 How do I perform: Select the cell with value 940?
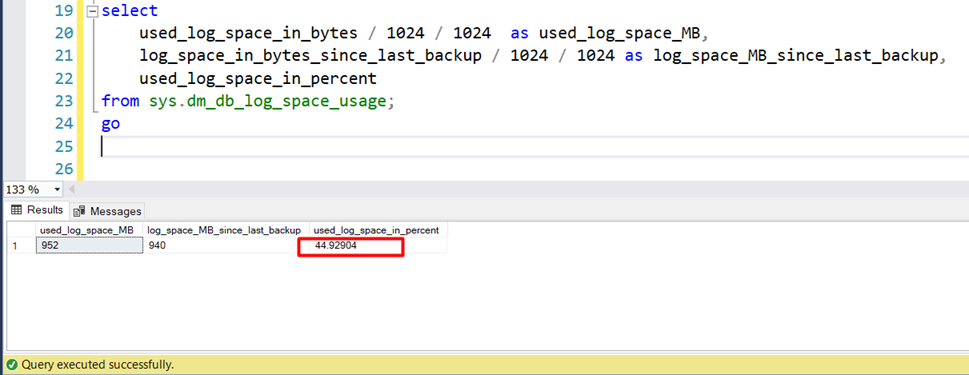[x=226, y=245]
